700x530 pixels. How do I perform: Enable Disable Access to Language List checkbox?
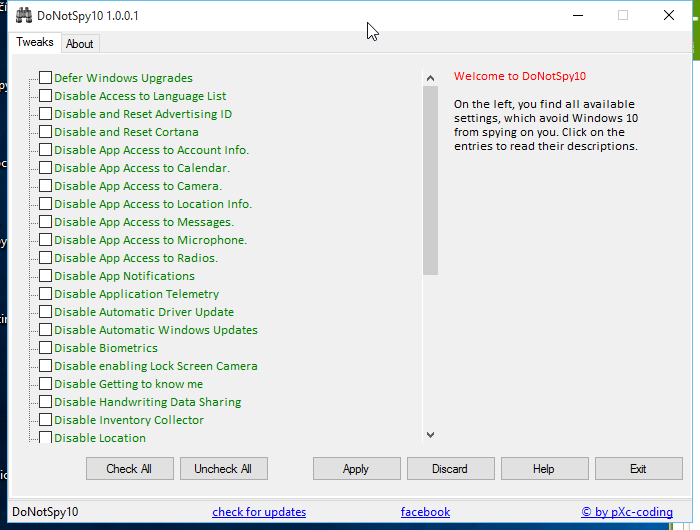tap(46, 96)
